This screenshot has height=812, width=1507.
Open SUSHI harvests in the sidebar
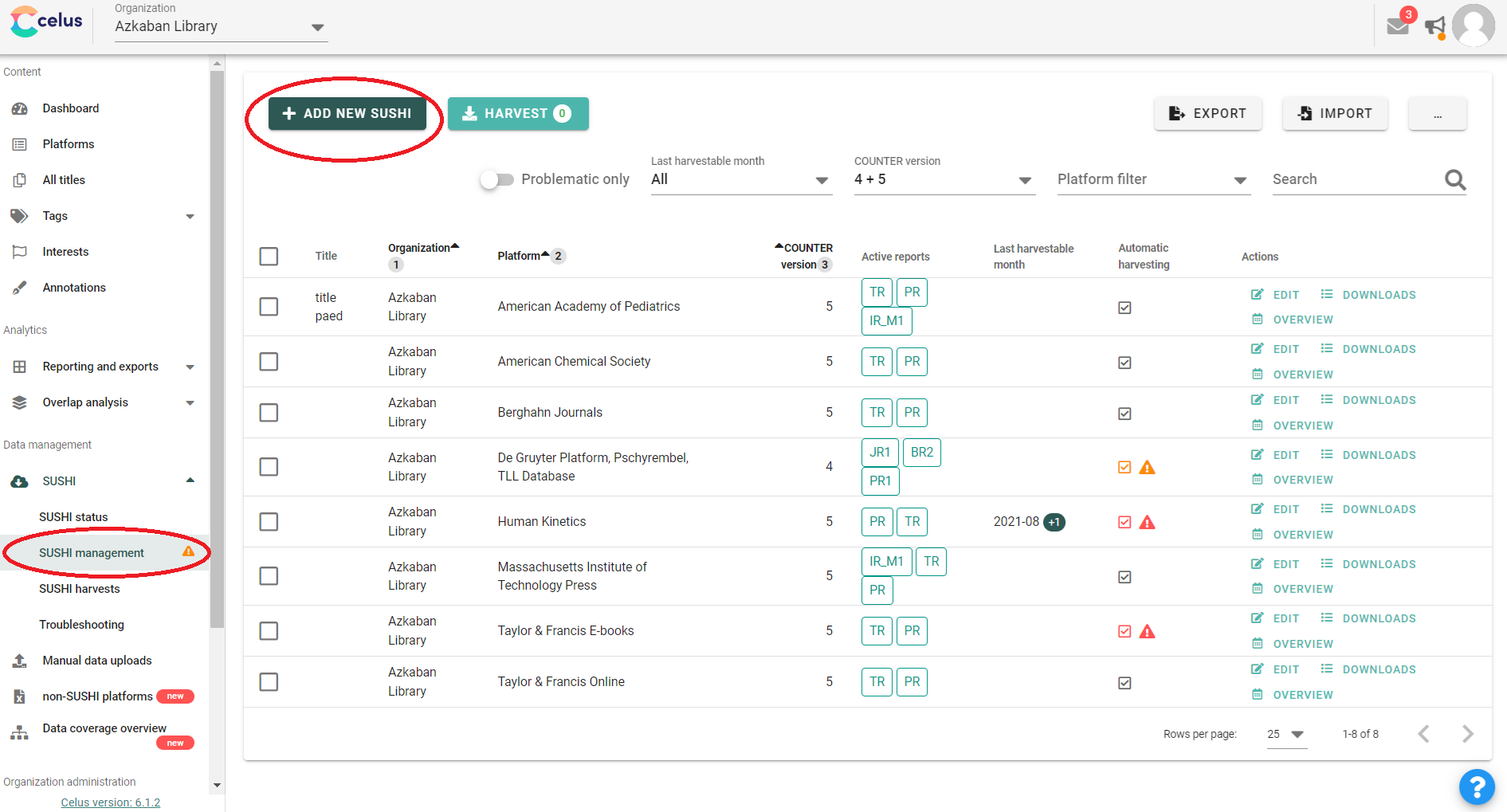[80, 589]
